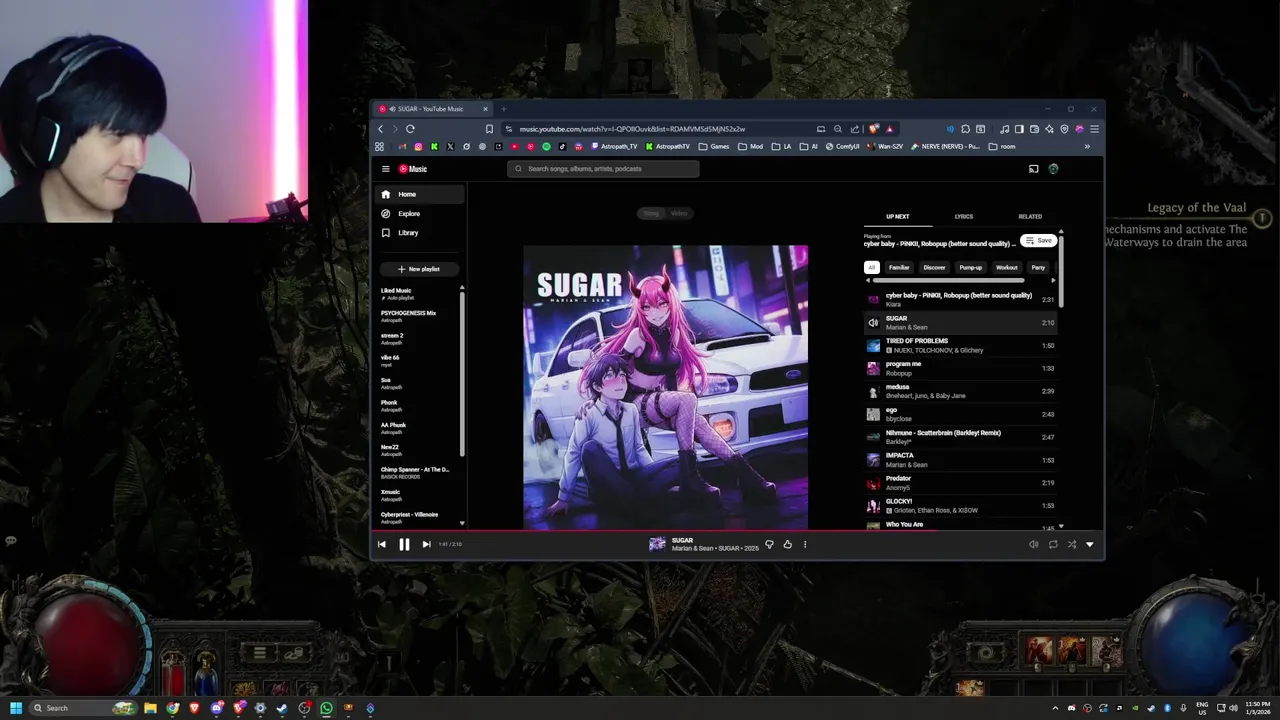Toggle the repeat mode

[1053, 544]
